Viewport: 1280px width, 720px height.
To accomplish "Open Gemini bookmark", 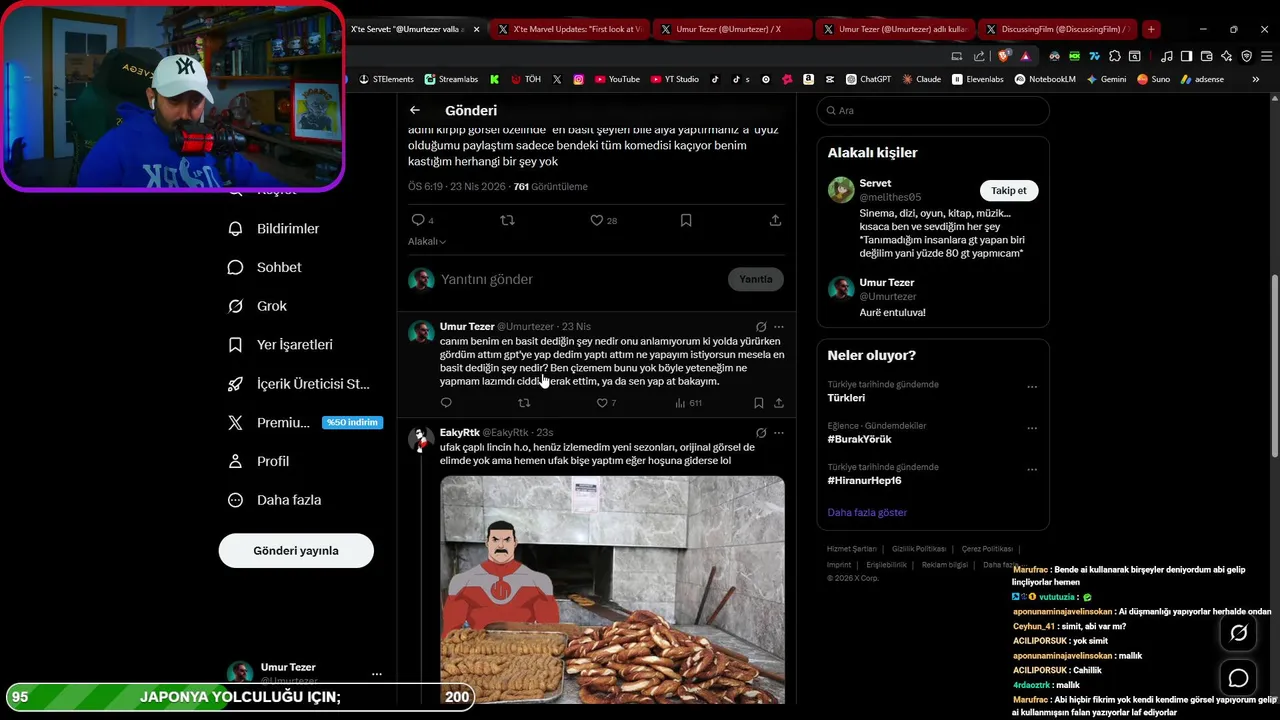I will tap(1106, 79).
